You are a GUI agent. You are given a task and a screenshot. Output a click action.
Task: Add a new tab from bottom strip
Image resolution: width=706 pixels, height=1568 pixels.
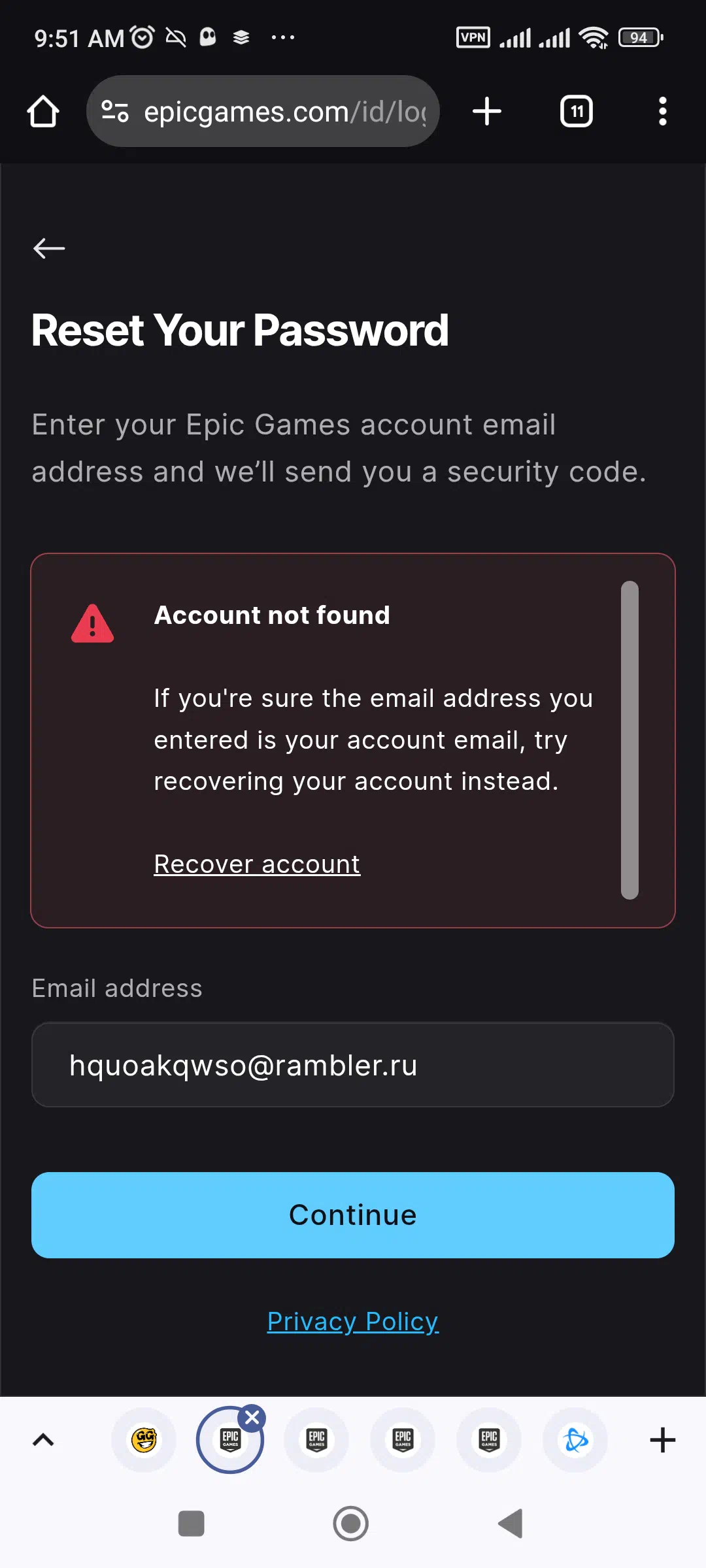coord(663,1440)
